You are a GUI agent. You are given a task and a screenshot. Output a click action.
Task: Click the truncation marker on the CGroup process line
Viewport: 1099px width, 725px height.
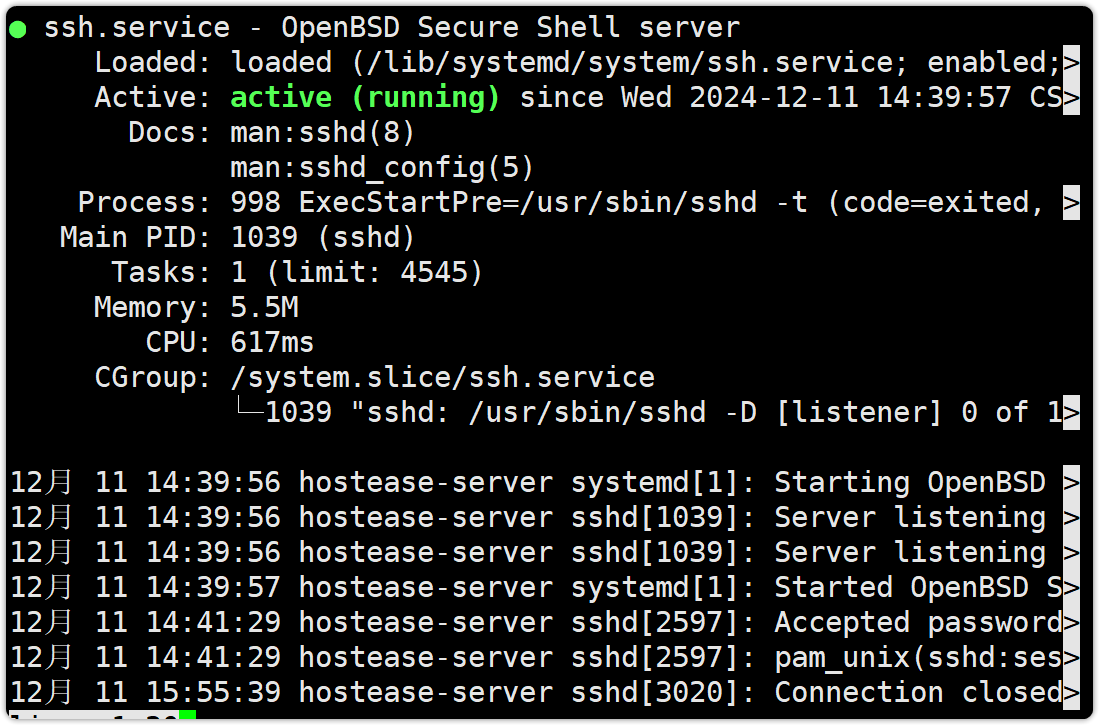click(1071, 412)
